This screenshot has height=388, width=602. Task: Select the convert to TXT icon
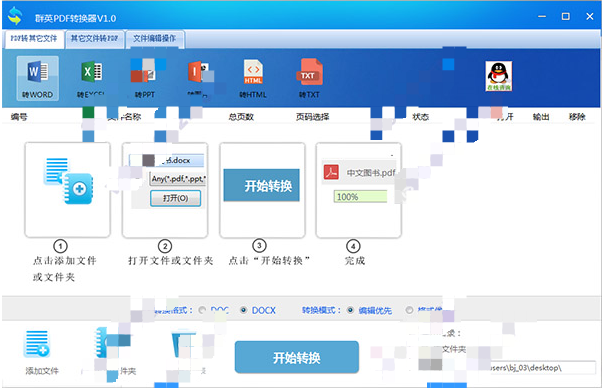[309, 78]
